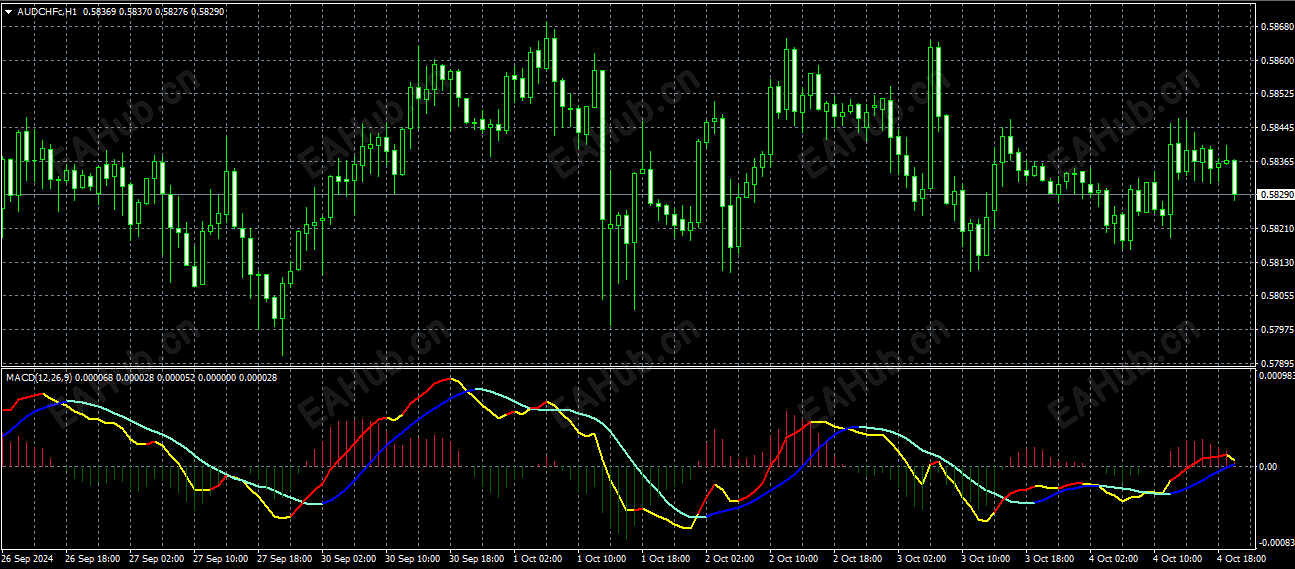This screenshot has height=569, width=1295.
Task: Click the 2 Oct 02:00 time label
Action: coord(729,558)
